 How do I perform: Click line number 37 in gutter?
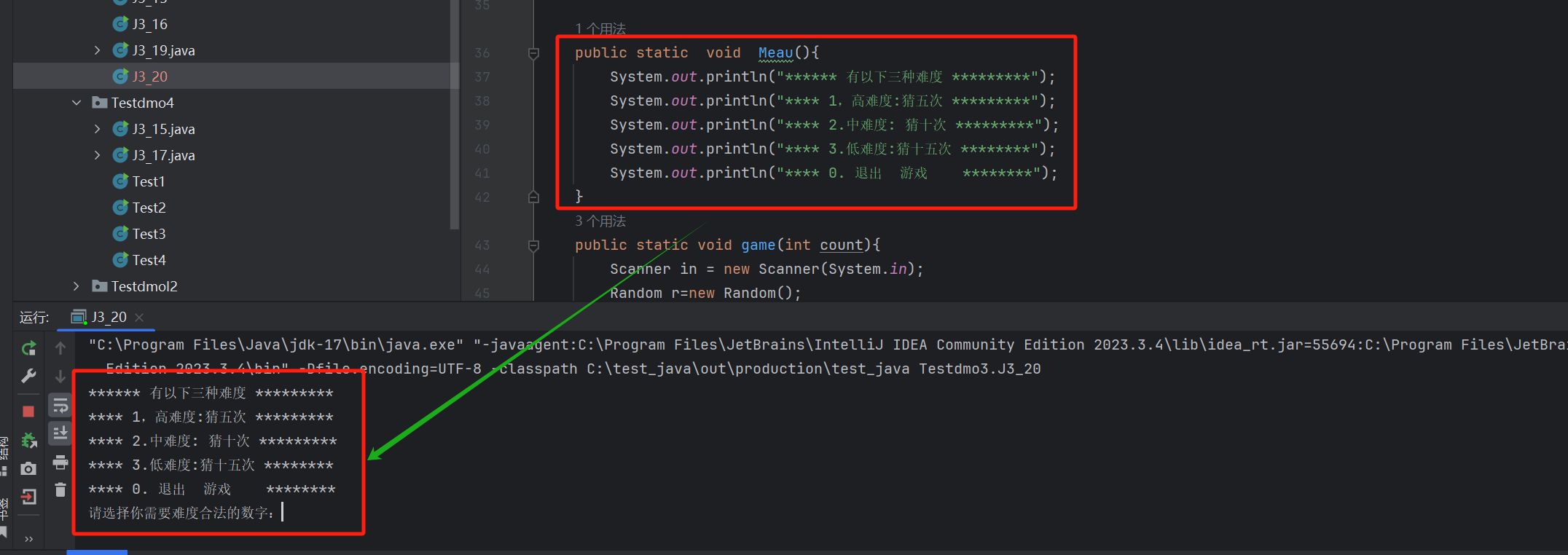click(482, 76)
